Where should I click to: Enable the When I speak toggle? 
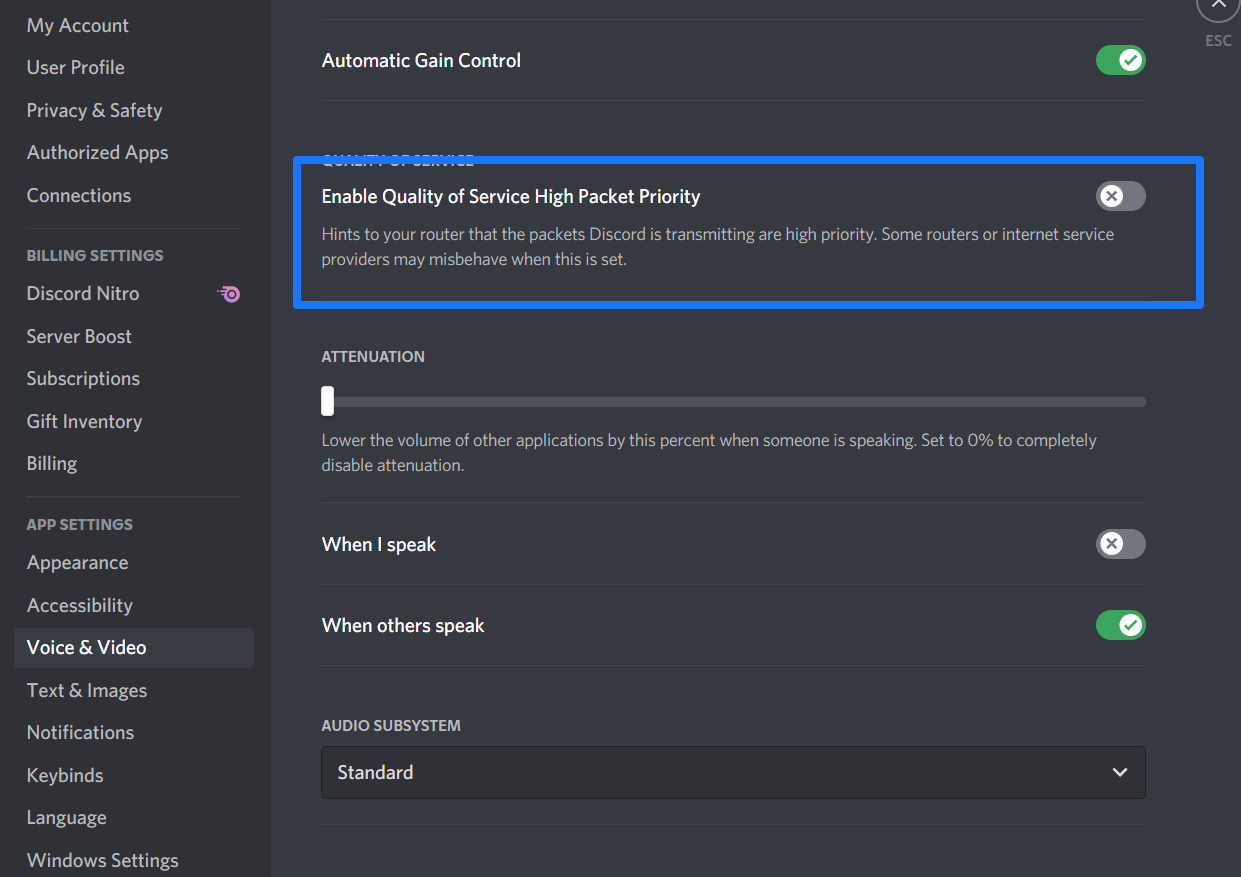tap(1120, 544)
